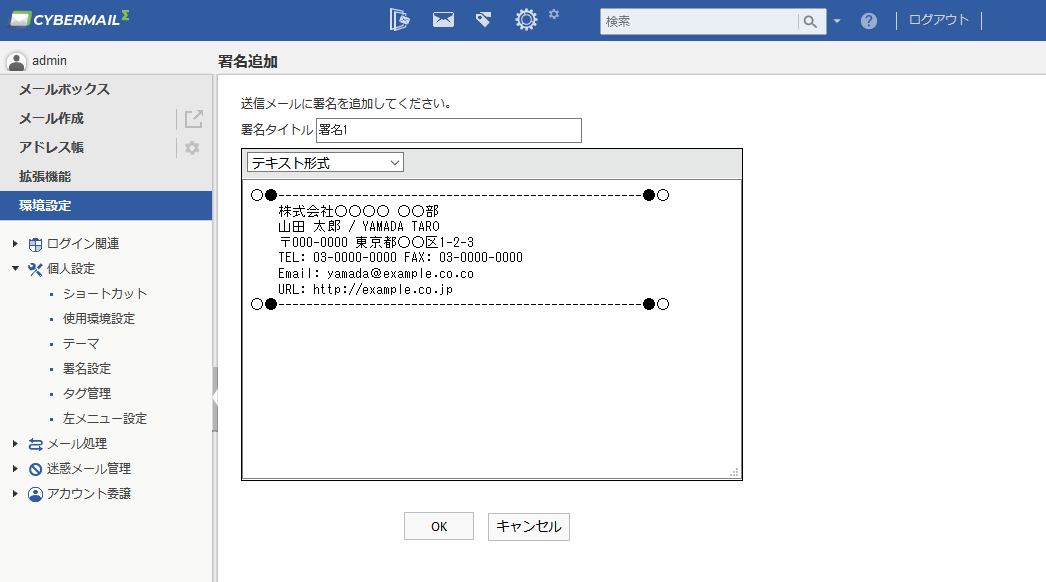Click the admin user avatar icon

click(16, 61)
